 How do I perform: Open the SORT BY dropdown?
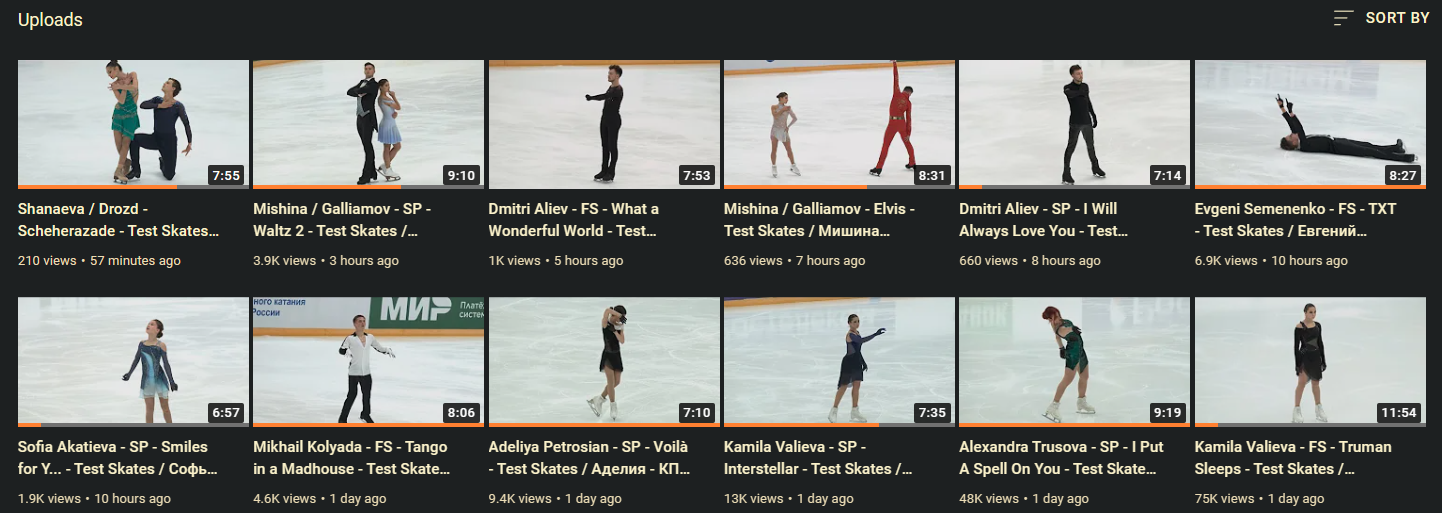[x=1381, y=18]
